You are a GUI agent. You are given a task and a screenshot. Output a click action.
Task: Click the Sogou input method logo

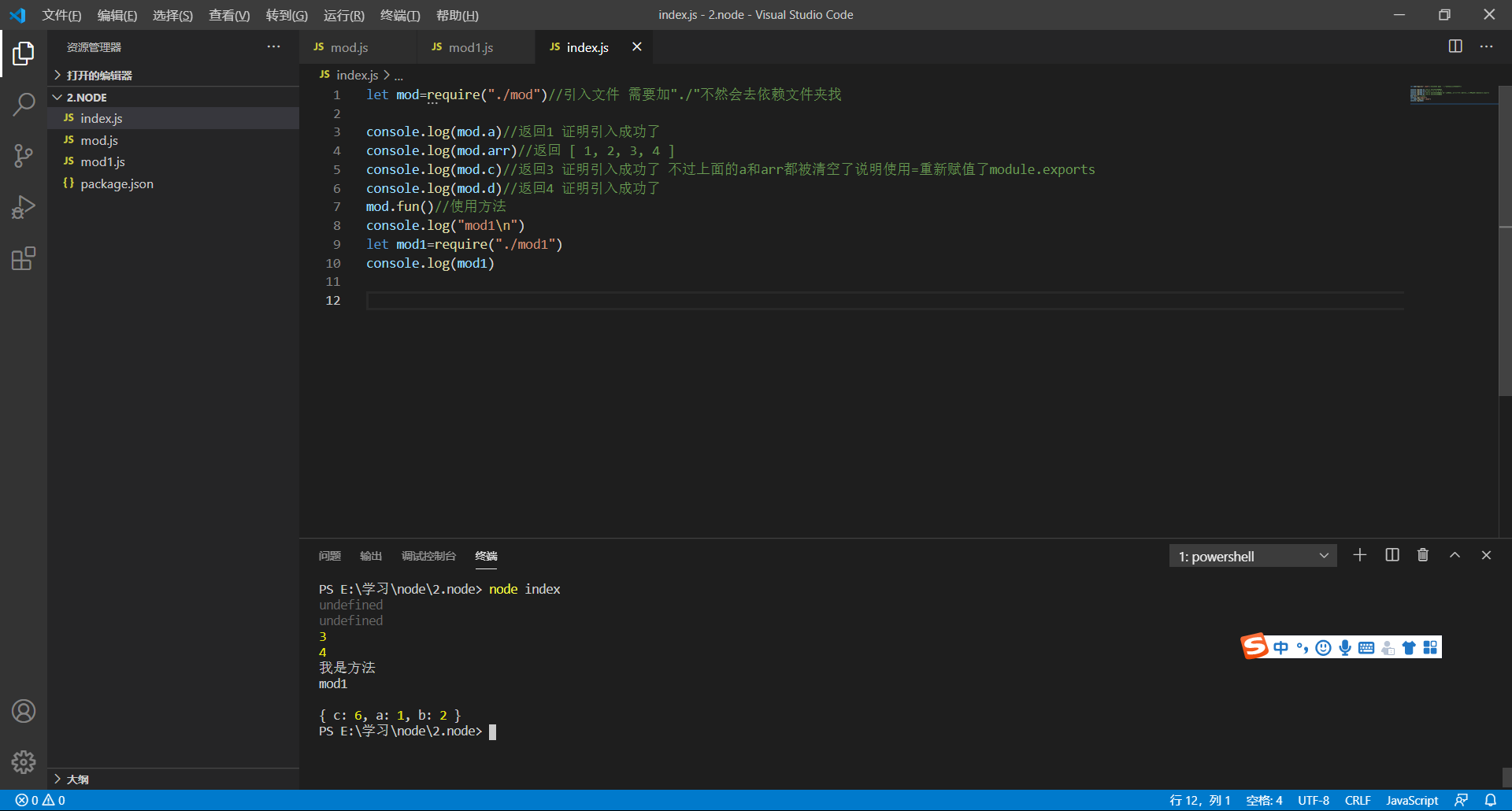[x=1254, y=646]
